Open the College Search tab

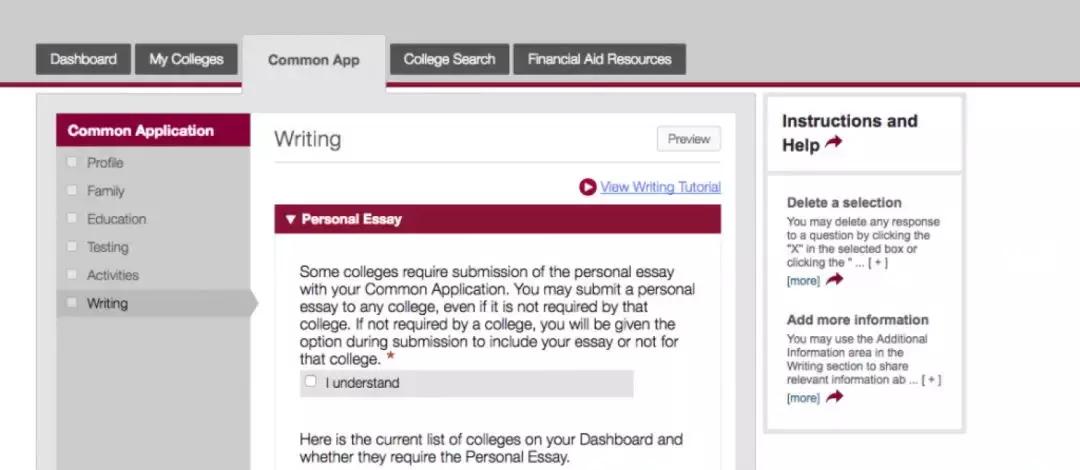click(449, 59)
